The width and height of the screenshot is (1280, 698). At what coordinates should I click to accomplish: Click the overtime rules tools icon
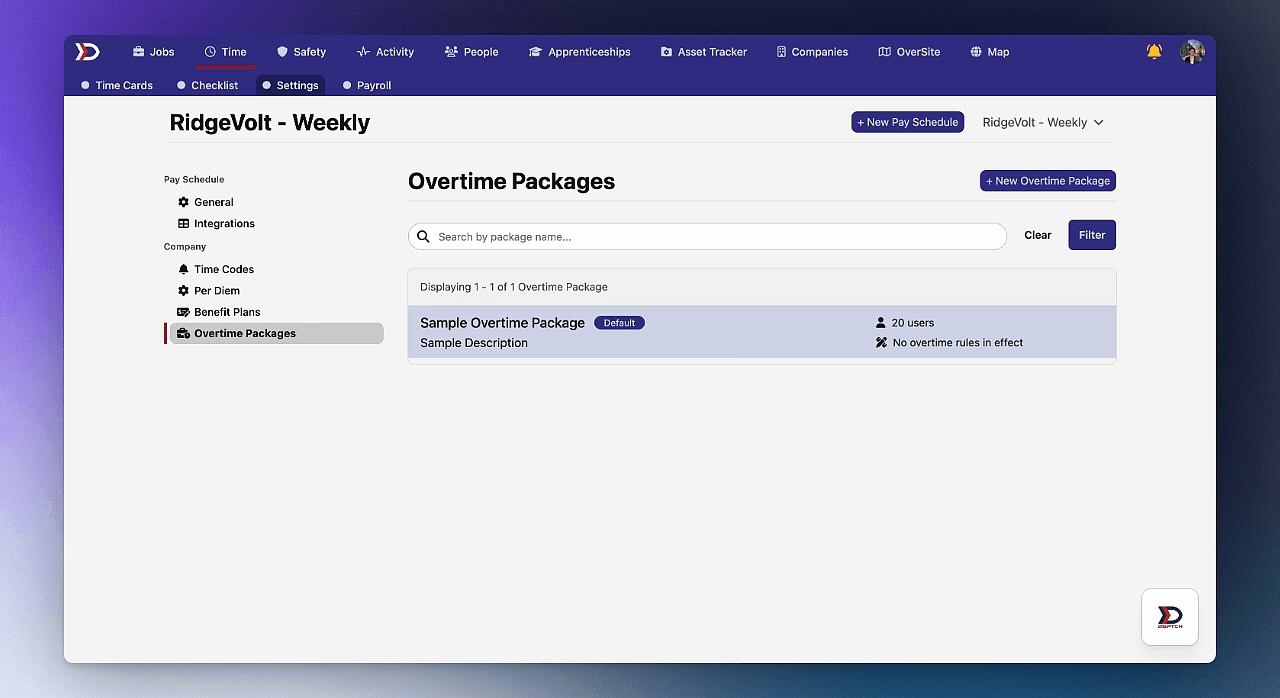881,343
